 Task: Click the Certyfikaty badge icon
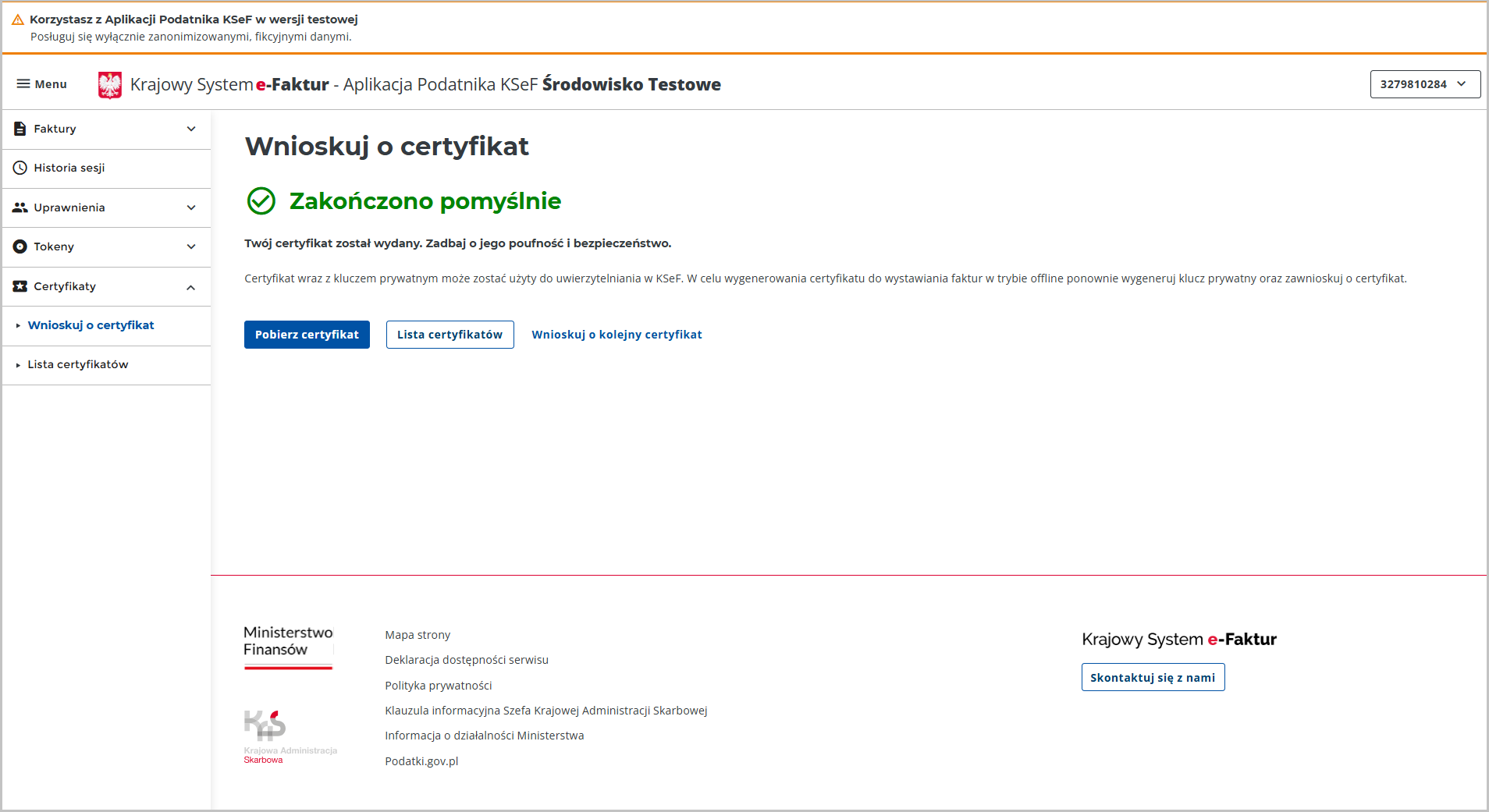tap(20, 286)
